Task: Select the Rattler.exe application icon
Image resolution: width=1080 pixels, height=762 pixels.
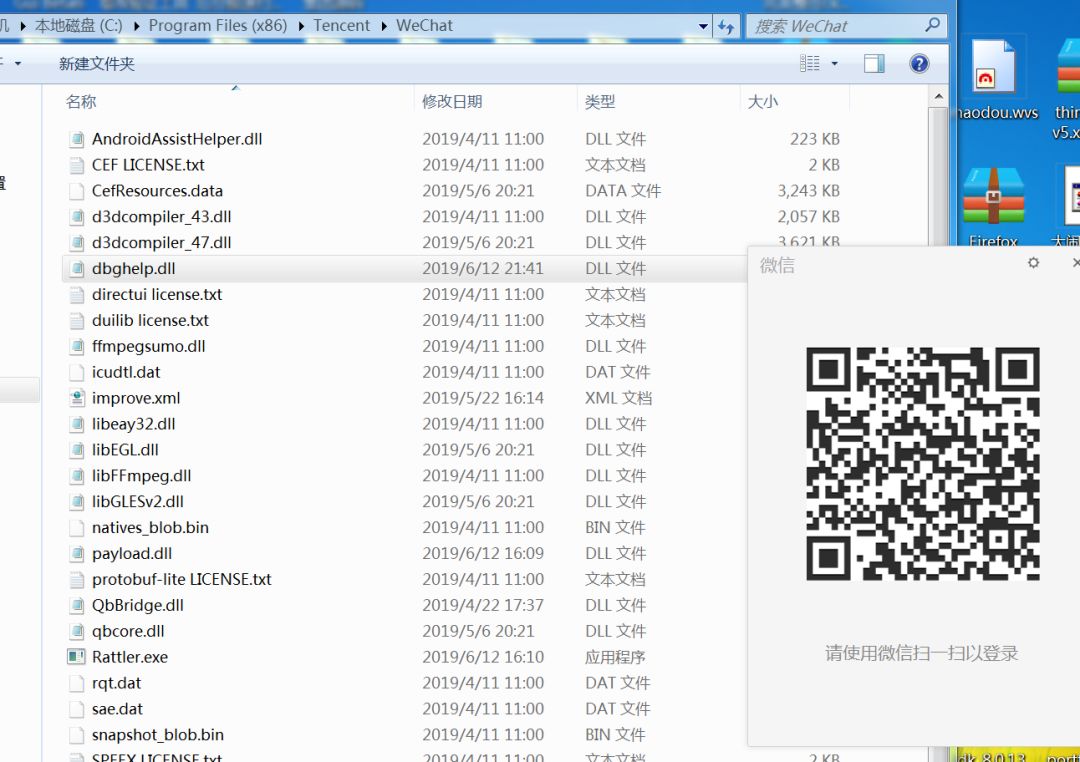Action: (77, 657)
